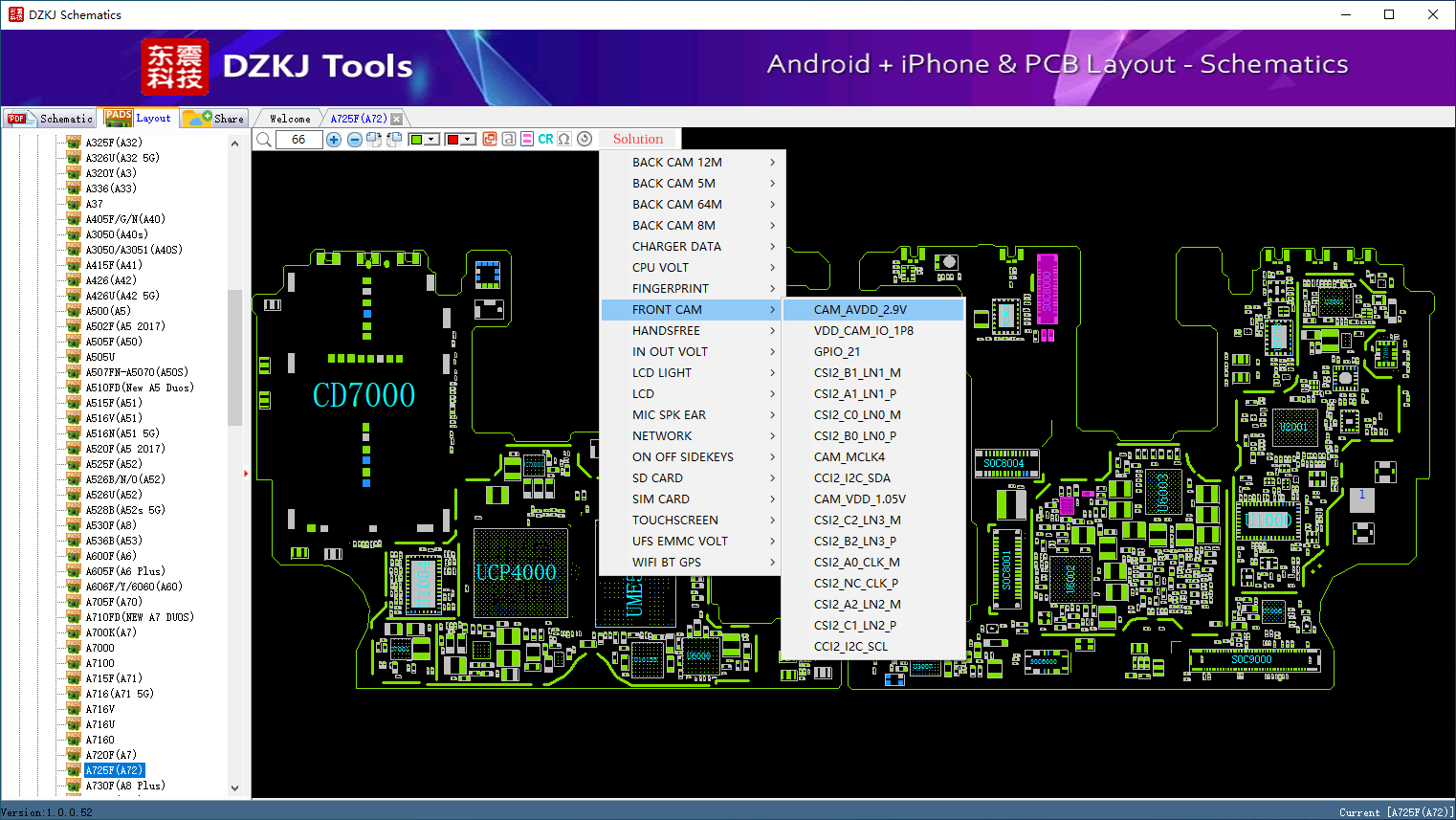
Task: Select CAM_MCLK4 signal entry
Action: [x=873, y=457]
